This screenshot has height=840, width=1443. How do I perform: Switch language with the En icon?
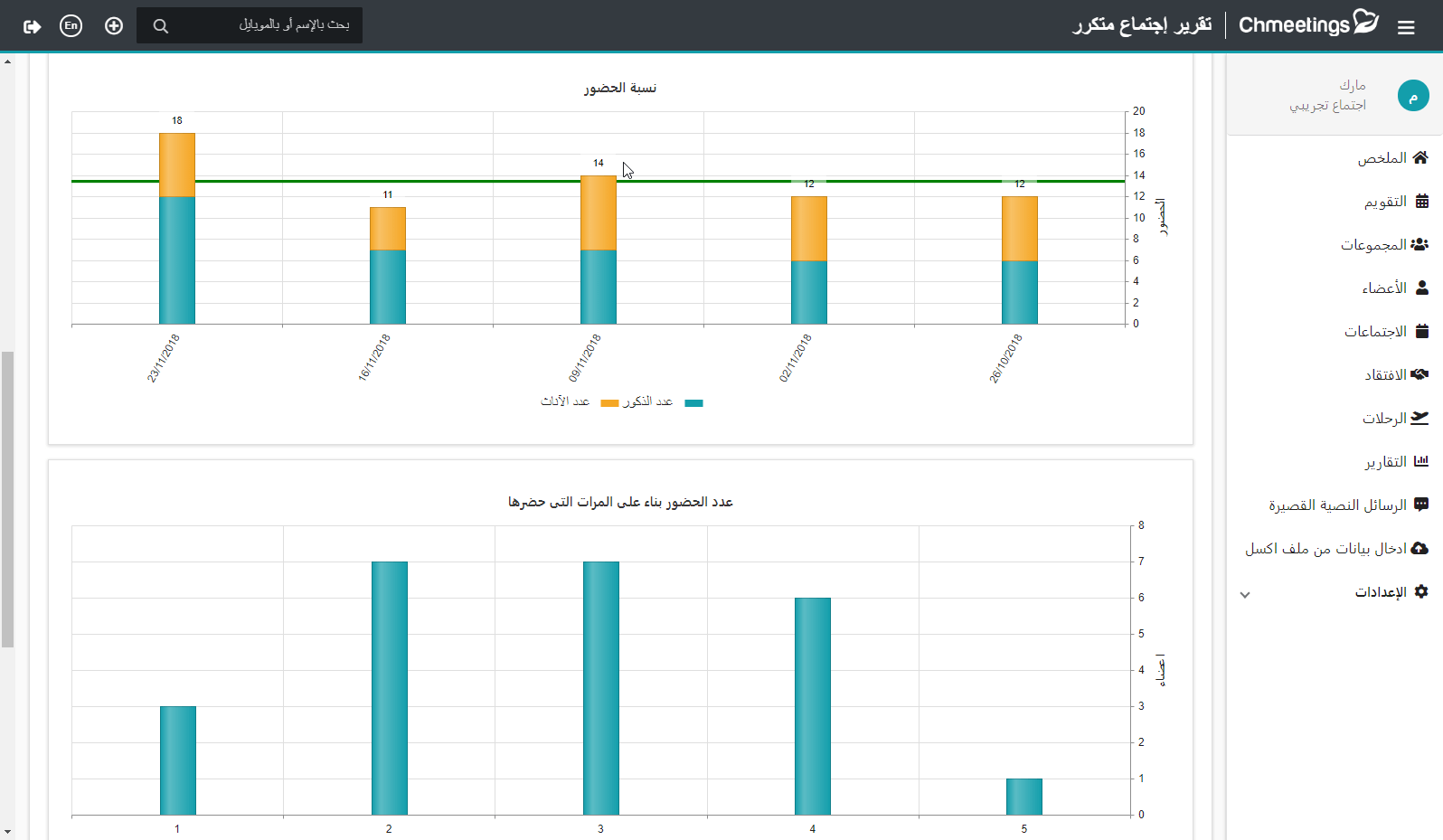(71, 25)
